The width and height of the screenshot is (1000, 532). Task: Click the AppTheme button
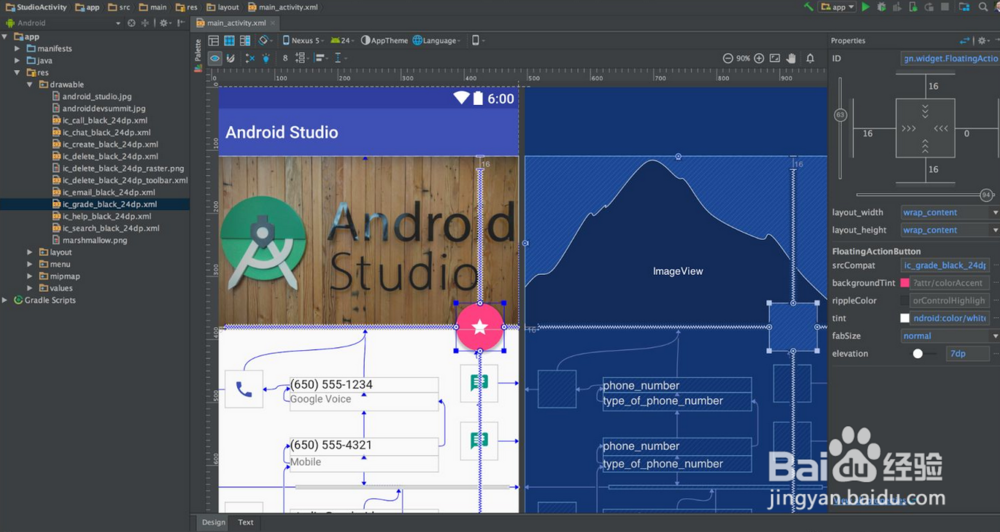tap(385, 41)
